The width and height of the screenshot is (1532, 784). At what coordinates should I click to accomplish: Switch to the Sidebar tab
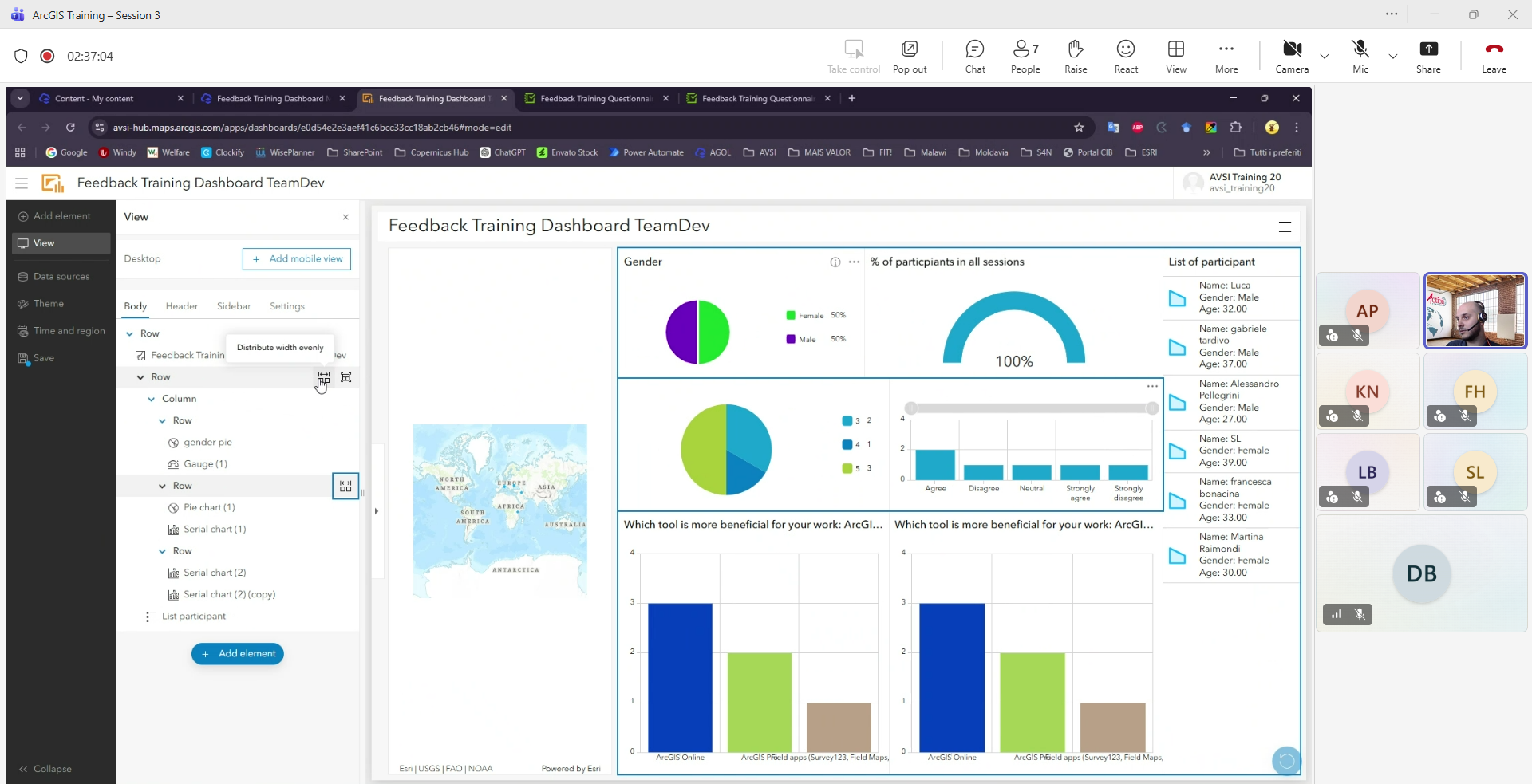(234, 306)
